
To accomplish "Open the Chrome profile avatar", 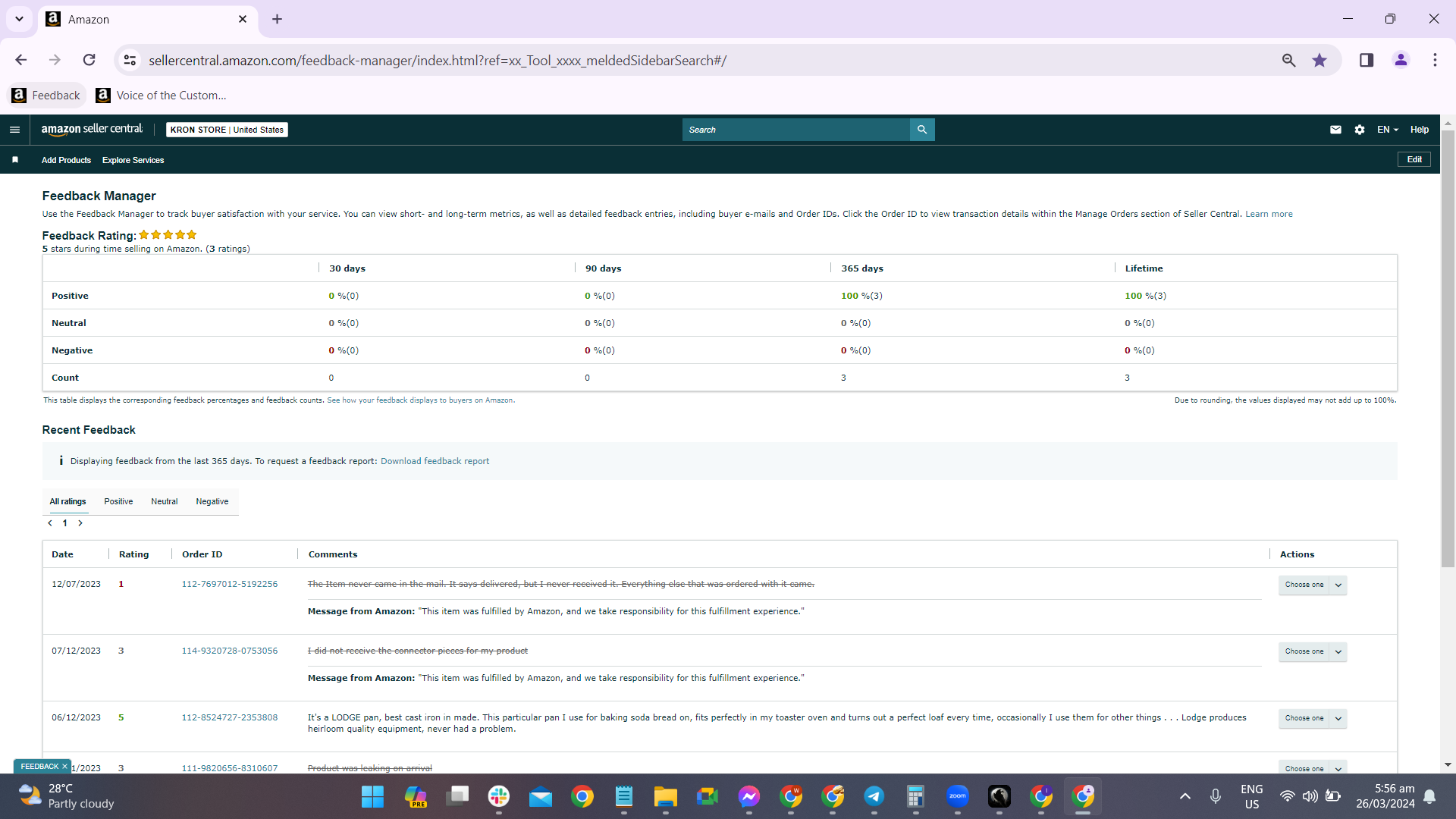I will pos(1401,60).
